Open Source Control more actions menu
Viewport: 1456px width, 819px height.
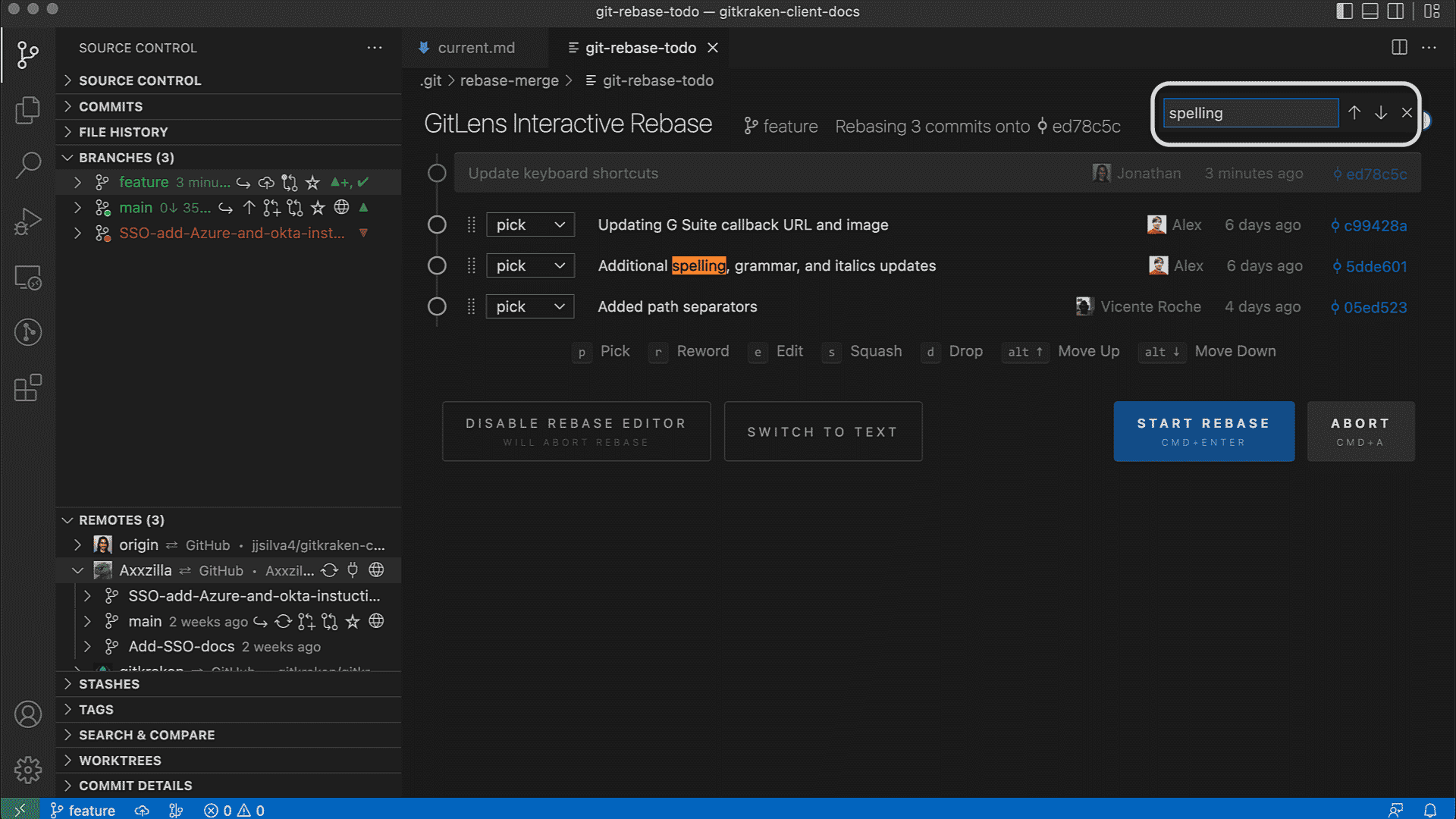[375, 47]
